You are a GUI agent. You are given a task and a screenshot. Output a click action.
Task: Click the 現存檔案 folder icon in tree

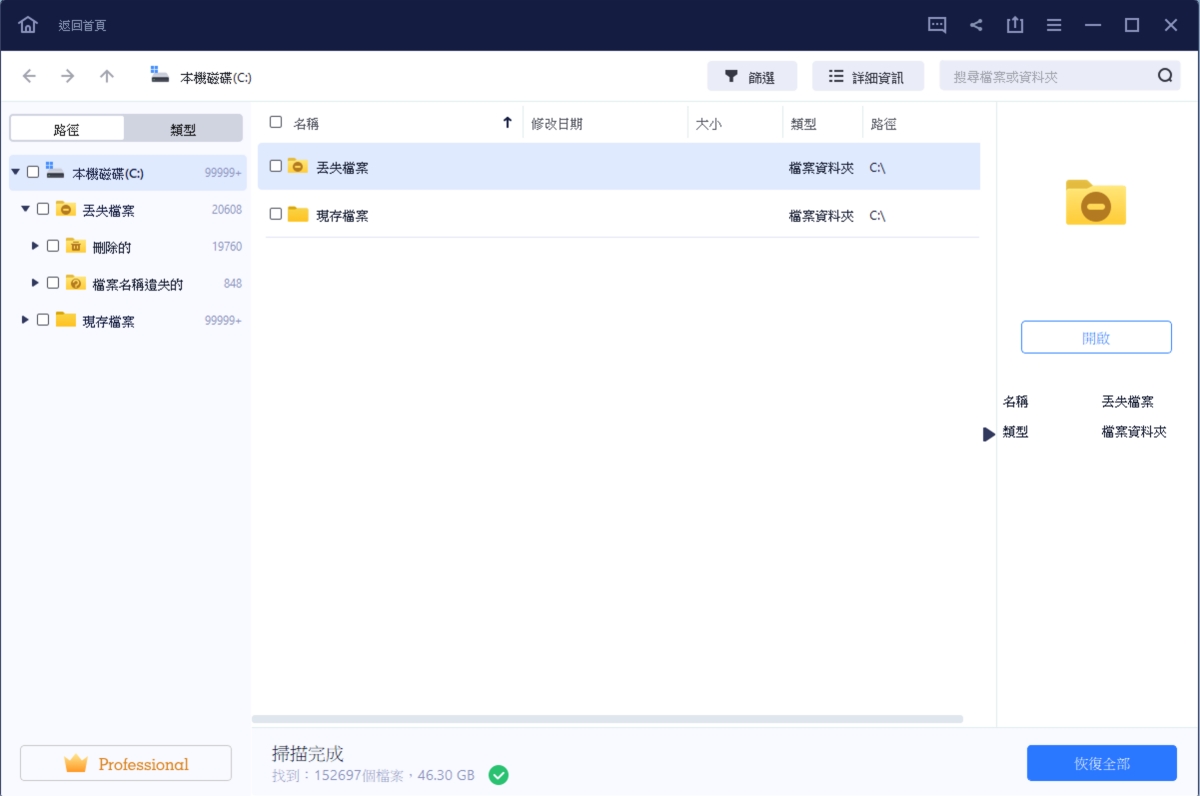coord(65,320)
